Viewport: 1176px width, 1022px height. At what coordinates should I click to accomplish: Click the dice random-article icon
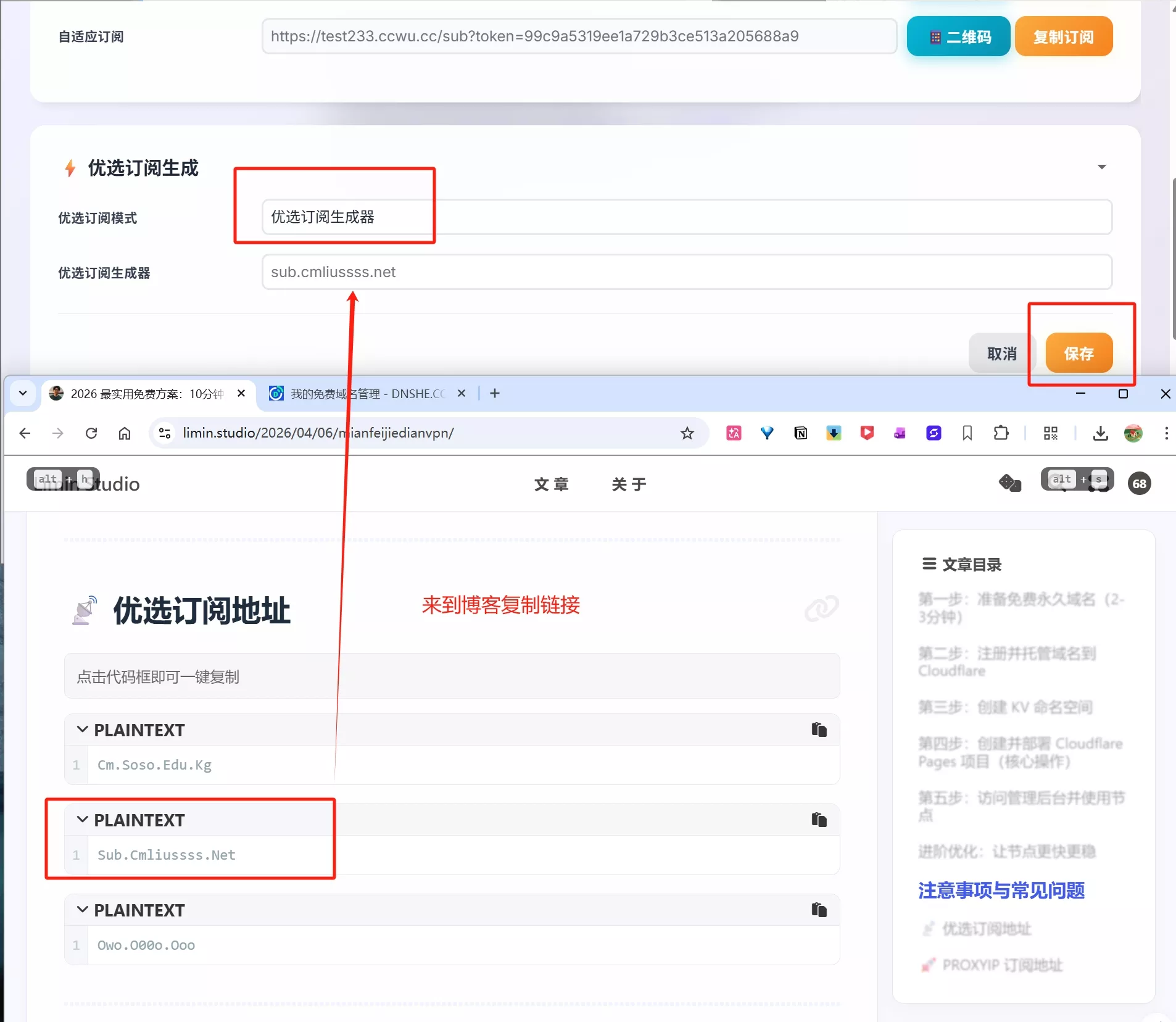pos(1009,483)
